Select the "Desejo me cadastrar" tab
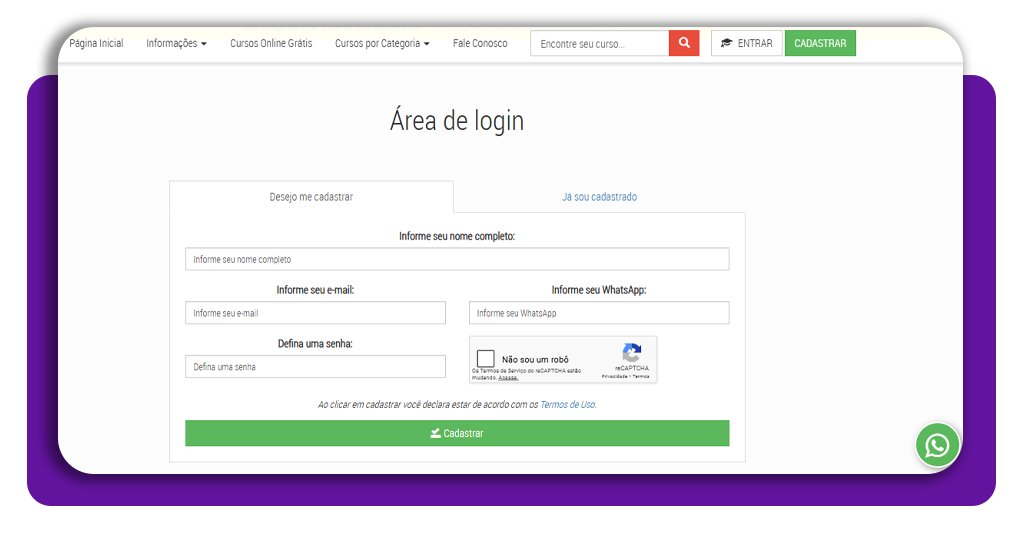Viewport: 1024px width, 536px height. click(311, 197)
